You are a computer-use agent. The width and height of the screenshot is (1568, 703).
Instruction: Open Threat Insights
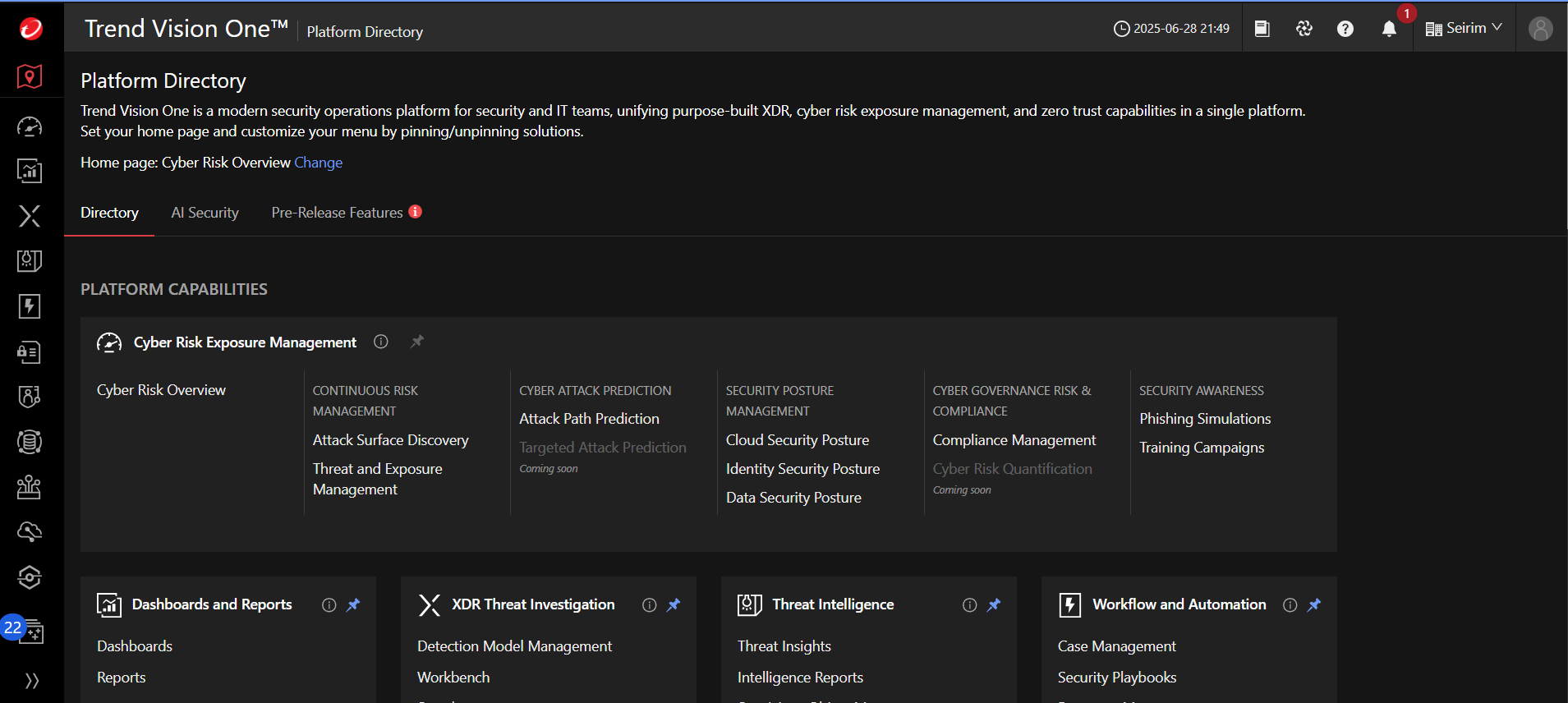784,646
